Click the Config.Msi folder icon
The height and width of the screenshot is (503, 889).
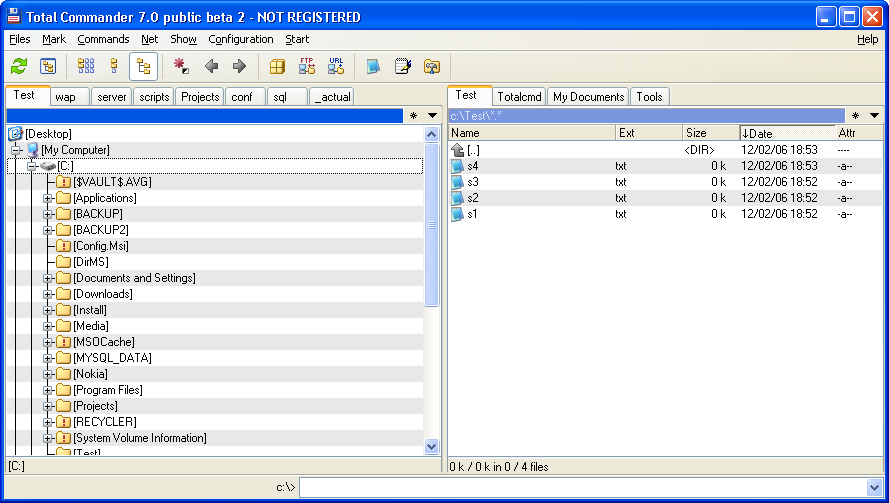click(x=64, y=246)
